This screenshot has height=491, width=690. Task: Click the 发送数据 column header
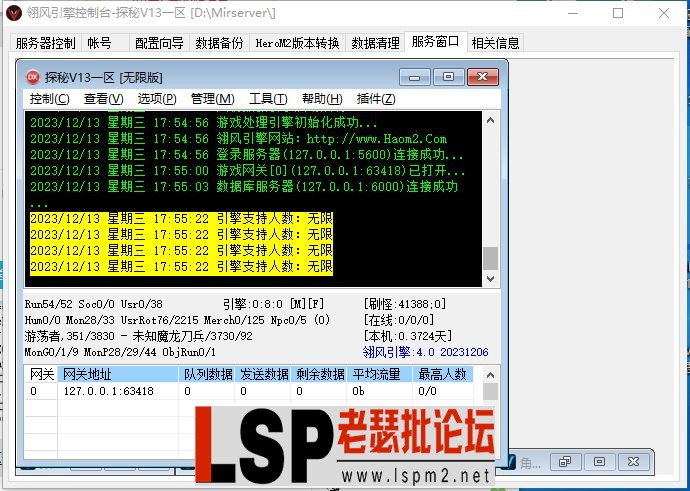tap(263, 374)
